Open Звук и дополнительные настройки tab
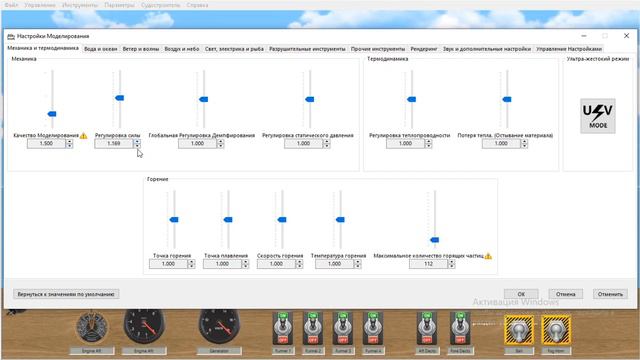The width and height of the screenshot is (640, 360). click(x=487, y=49)
